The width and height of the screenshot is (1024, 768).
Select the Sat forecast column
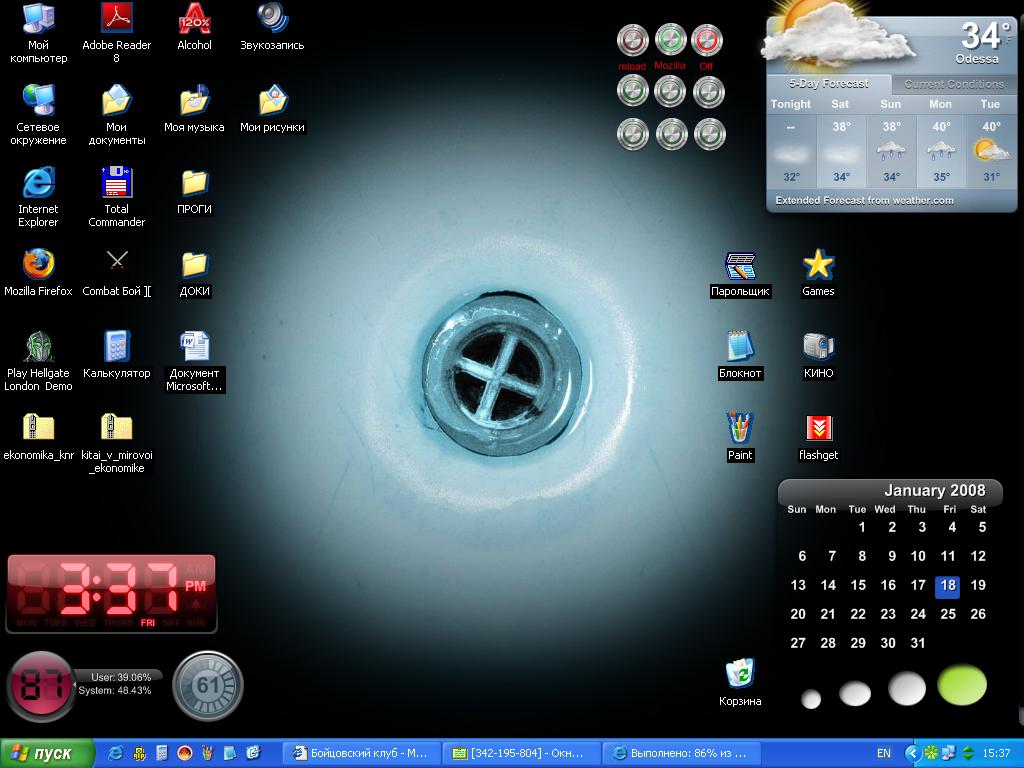pos(841,141)
